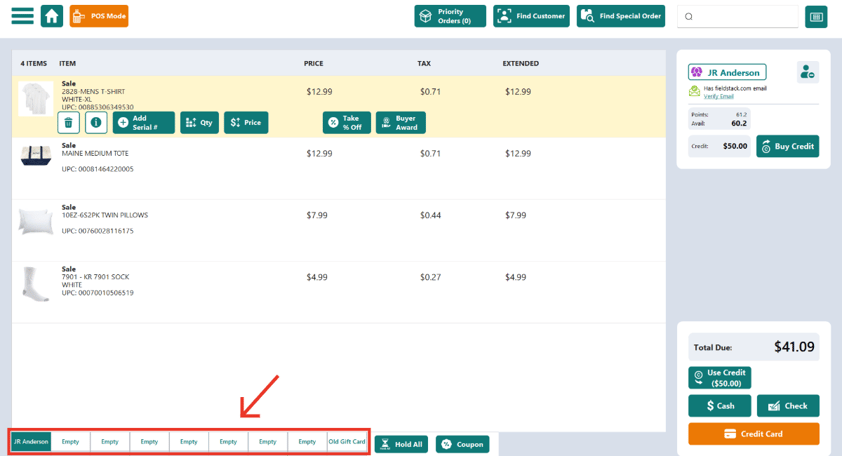
Task: Open Find Special Order
Action: click(621, 16)
